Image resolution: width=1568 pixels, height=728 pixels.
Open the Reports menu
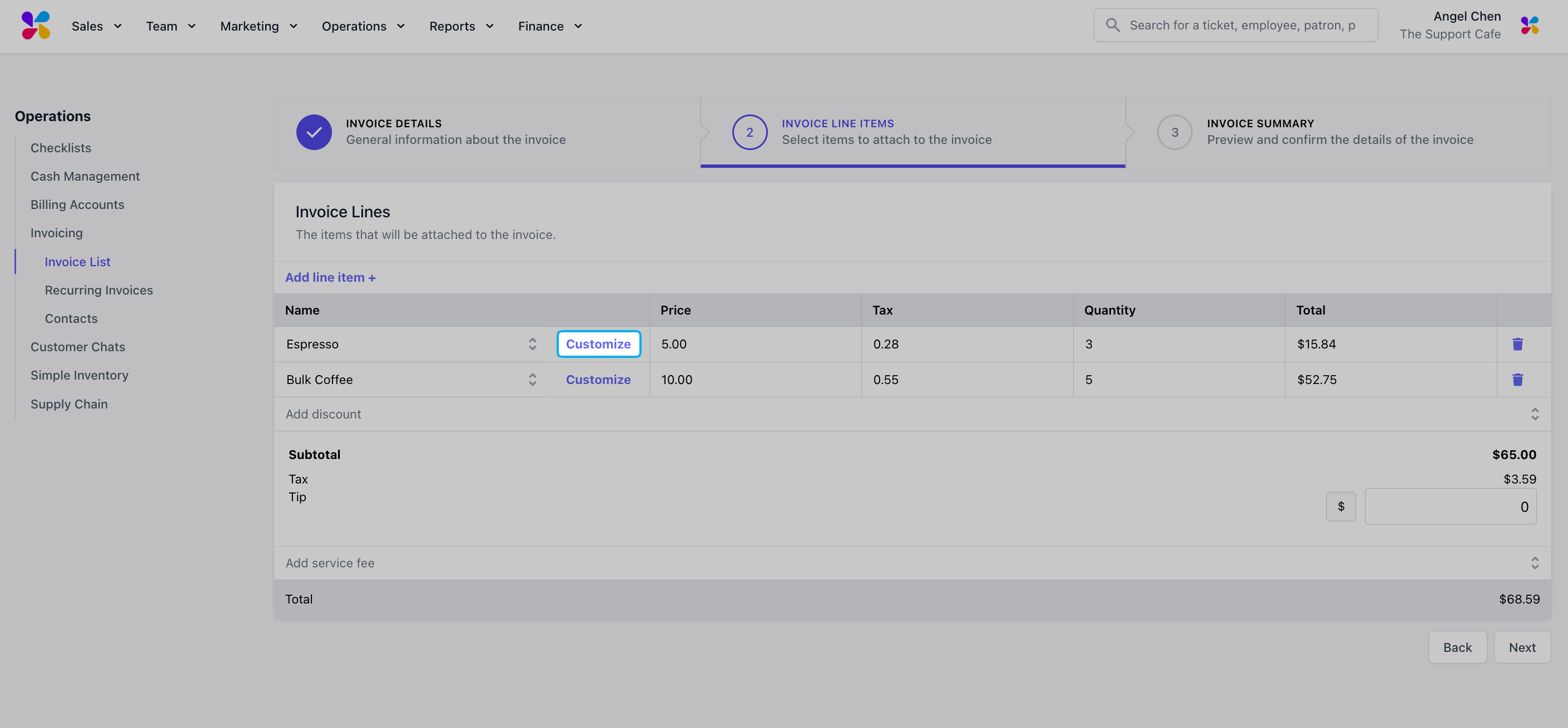(x=462, y=26)
